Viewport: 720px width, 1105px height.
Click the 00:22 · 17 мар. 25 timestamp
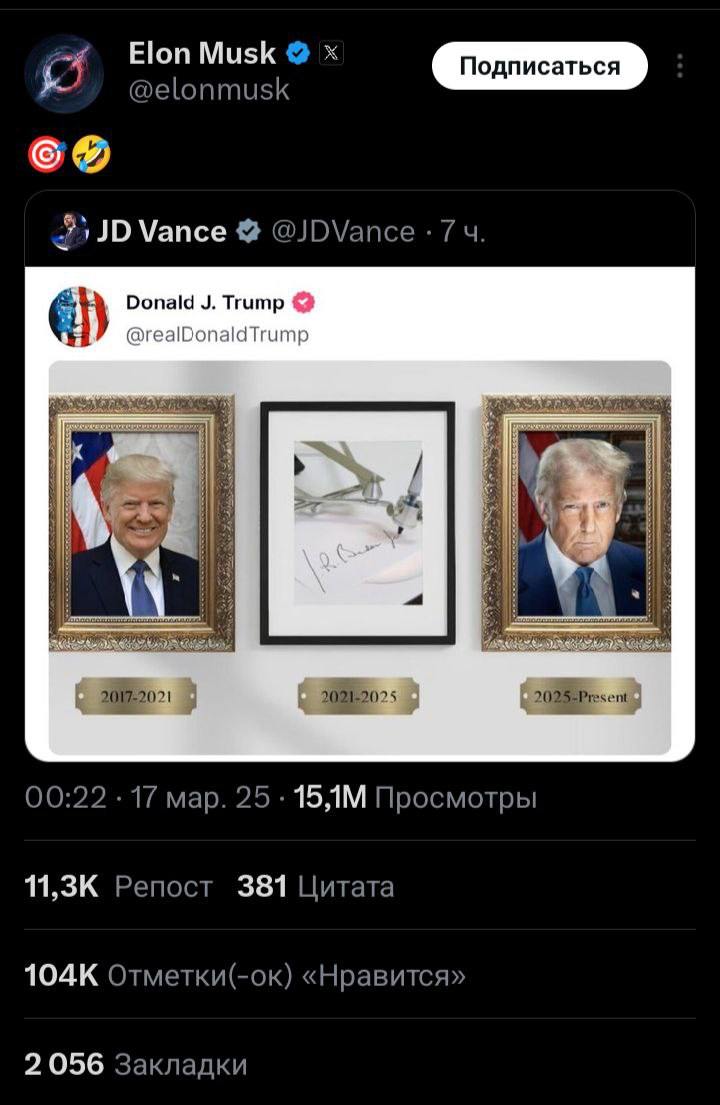[x=147, y=798]
